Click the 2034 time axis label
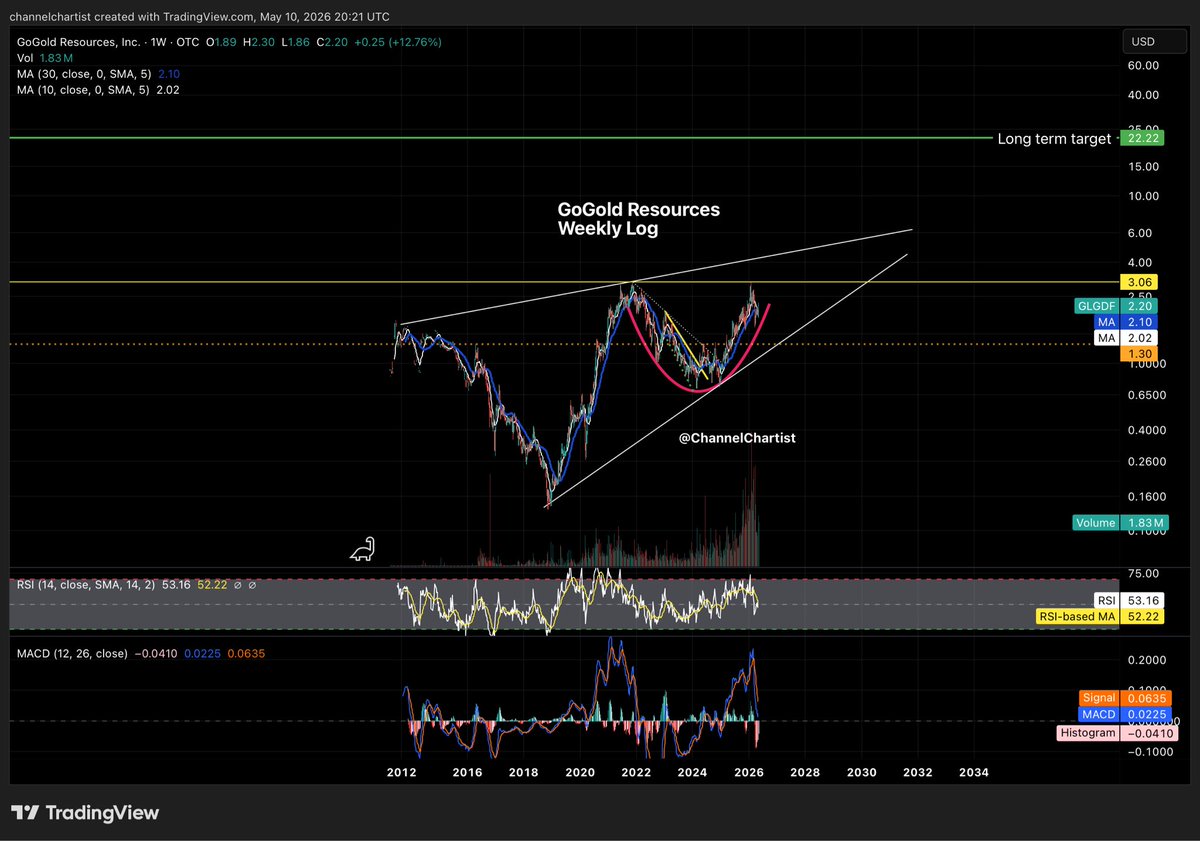Viewport: 1200px width, 841px height. coord(974,772)
